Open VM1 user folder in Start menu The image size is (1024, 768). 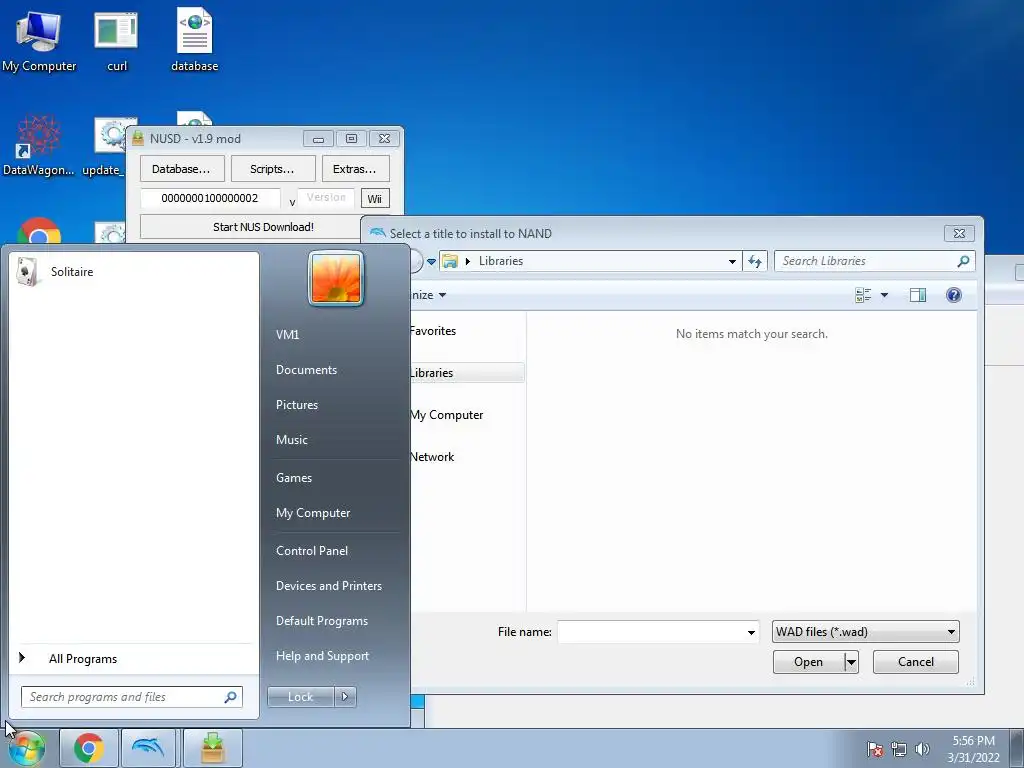pyautogui.click(x=287, y=334)
